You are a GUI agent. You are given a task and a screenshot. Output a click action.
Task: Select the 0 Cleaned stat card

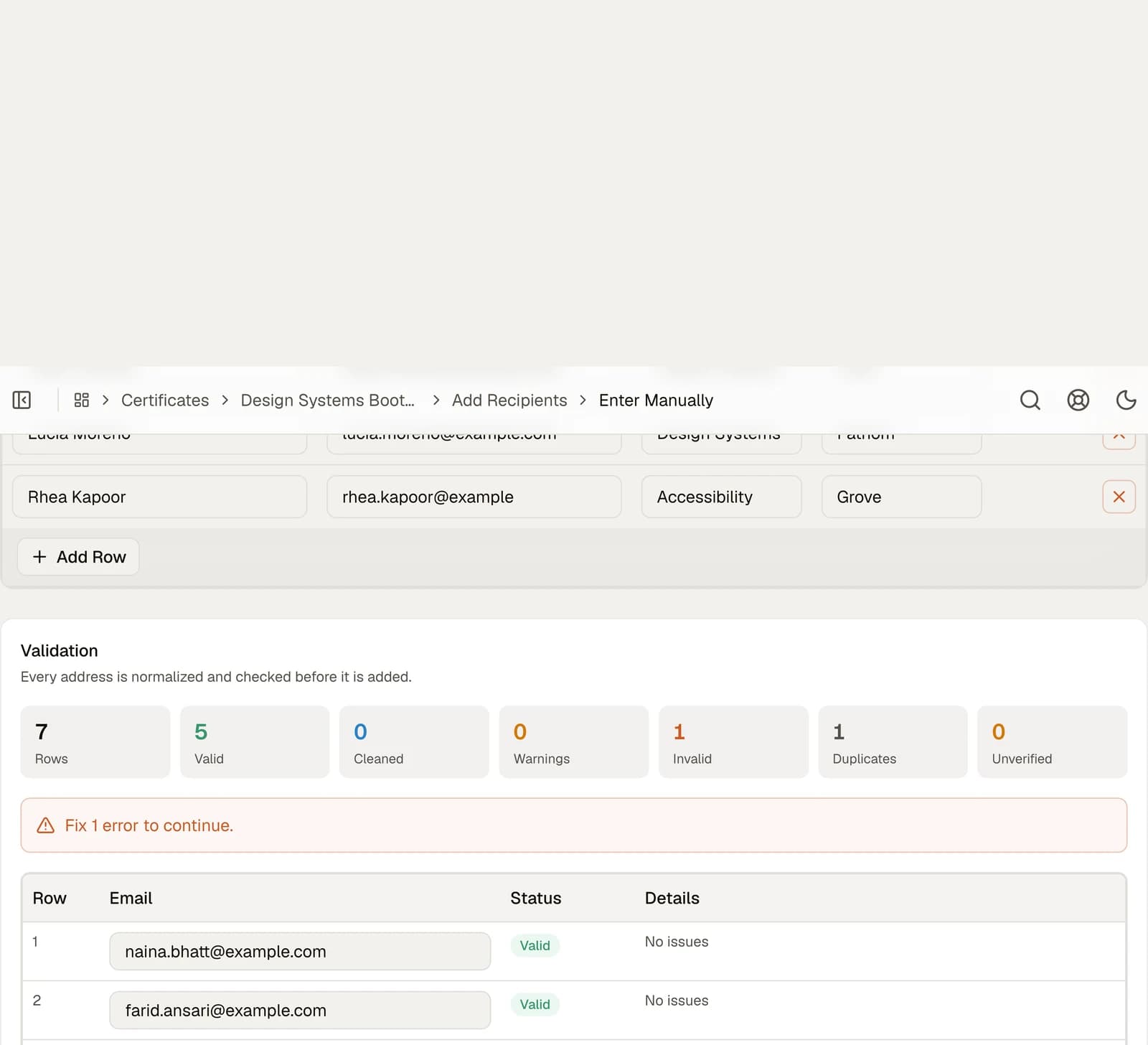tap(414, 742)
